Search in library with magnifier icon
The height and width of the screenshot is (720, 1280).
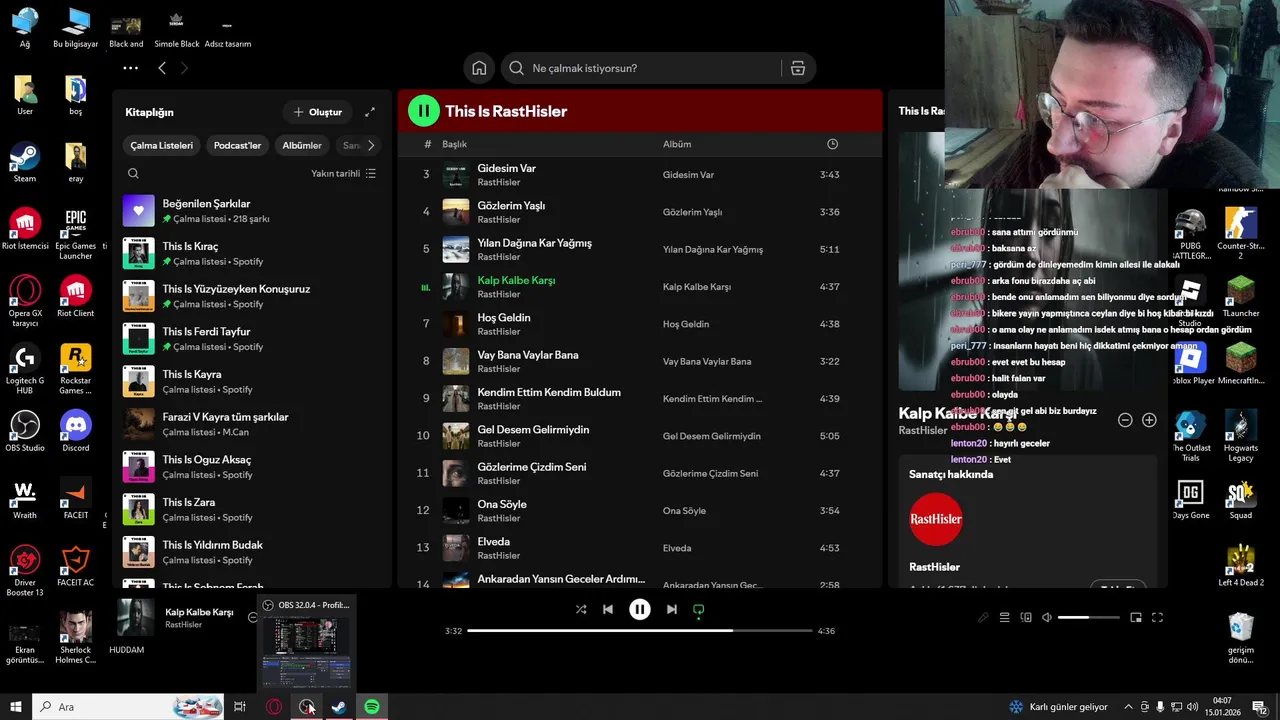(x=133, y=173)
